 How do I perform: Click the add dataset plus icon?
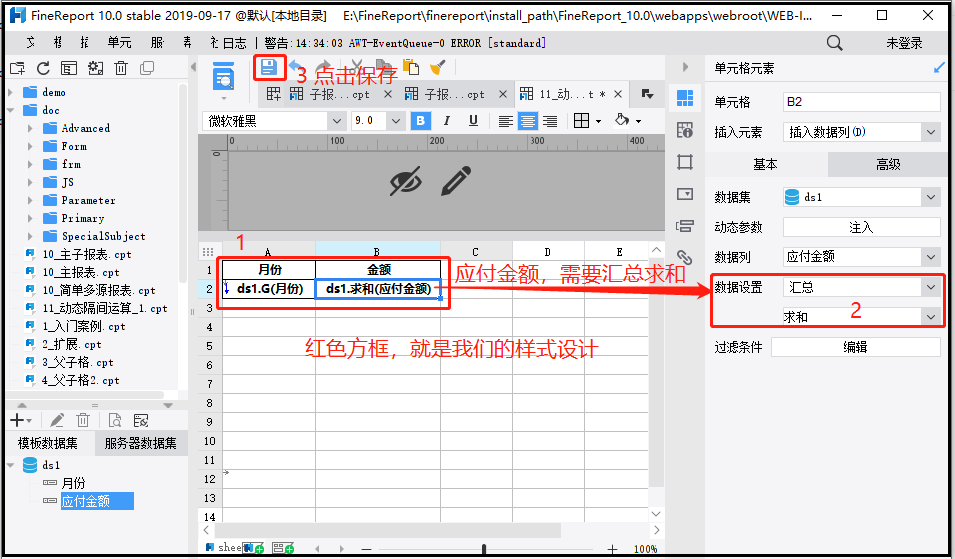(x=17, y=420)
